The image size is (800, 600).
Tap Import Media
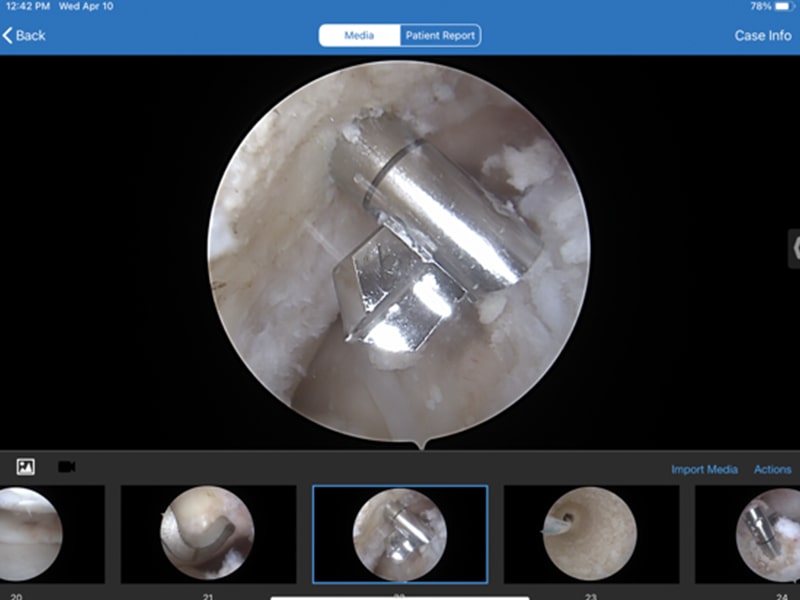pyautogui.click(x=704, y=469)
